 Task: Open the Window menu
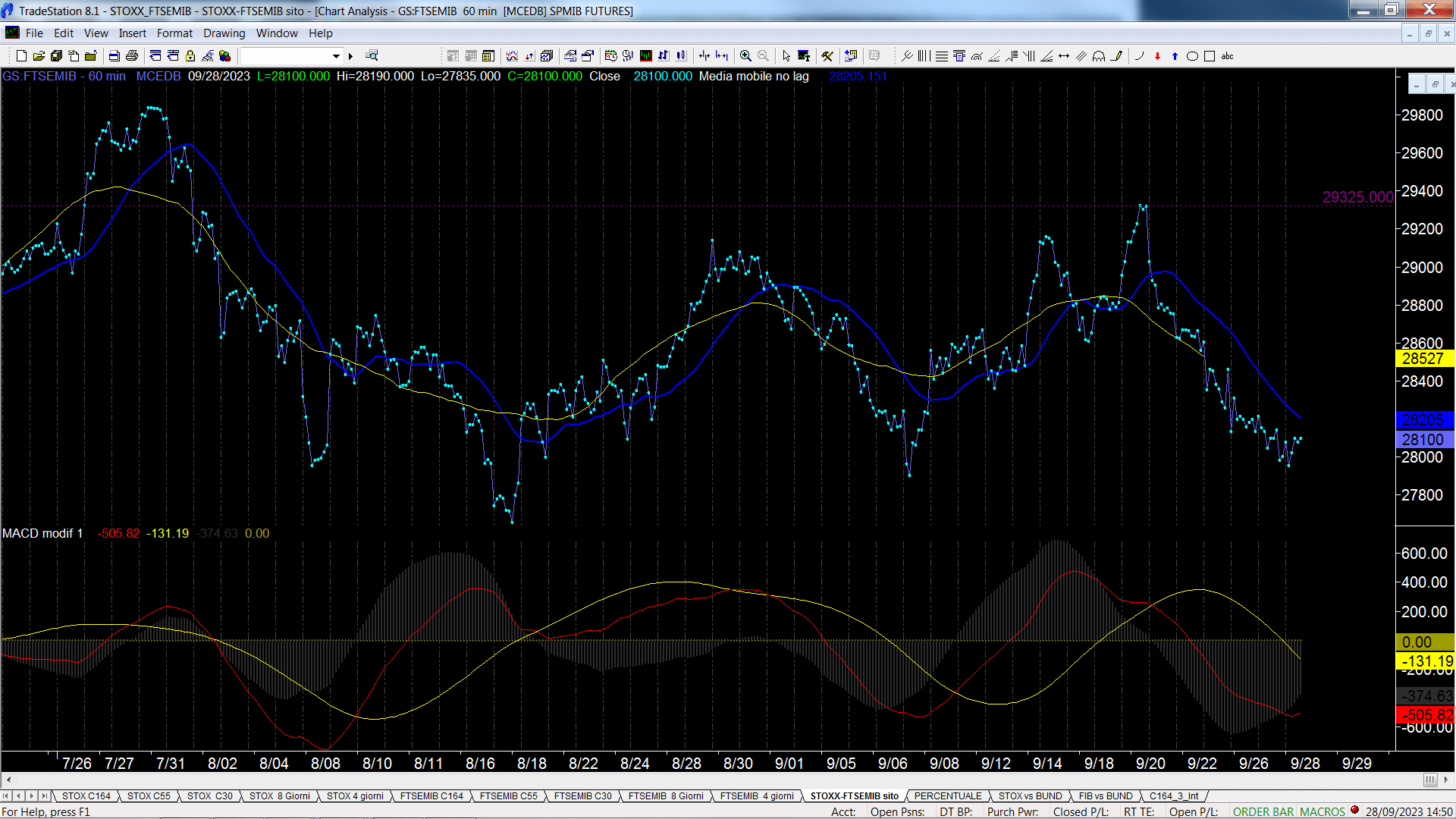click(x=277, y=33)
